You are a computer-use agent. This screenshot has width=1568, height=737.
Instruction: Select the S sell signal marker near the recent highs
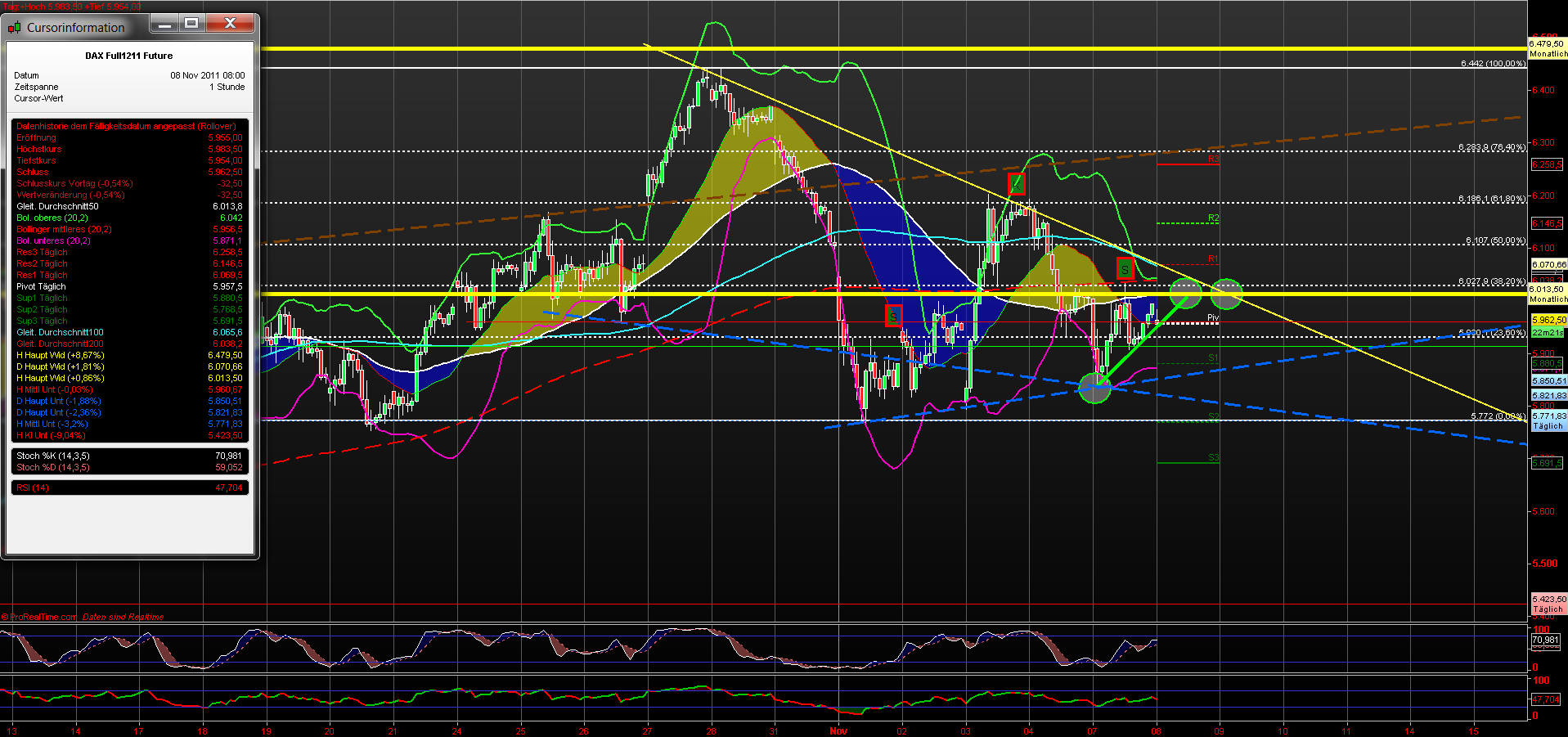click(1125, 269)
